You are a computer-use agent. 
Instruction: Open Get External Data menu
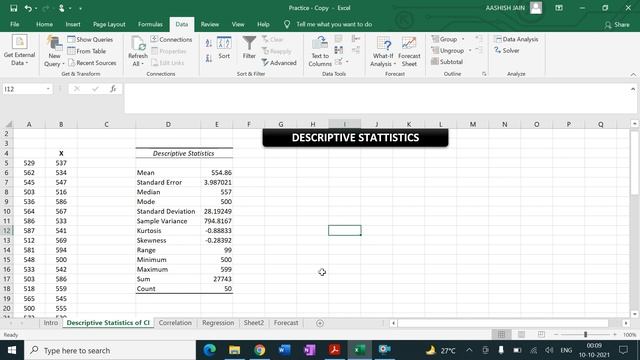pos(19,51)
